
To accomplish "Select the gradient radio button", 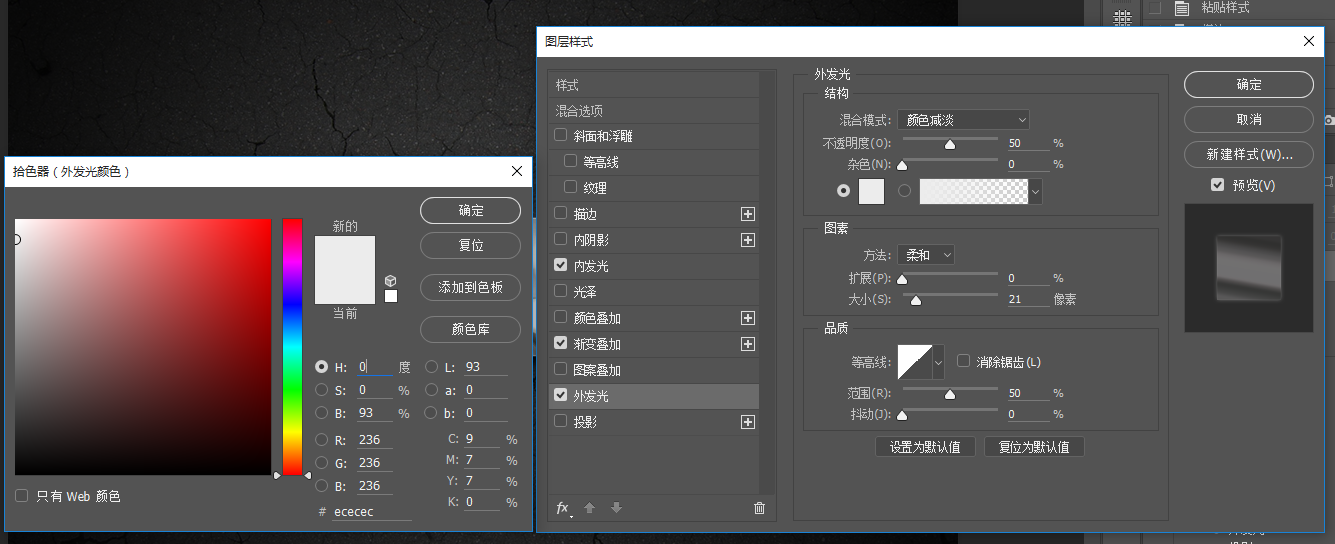I will coord(905,190).
